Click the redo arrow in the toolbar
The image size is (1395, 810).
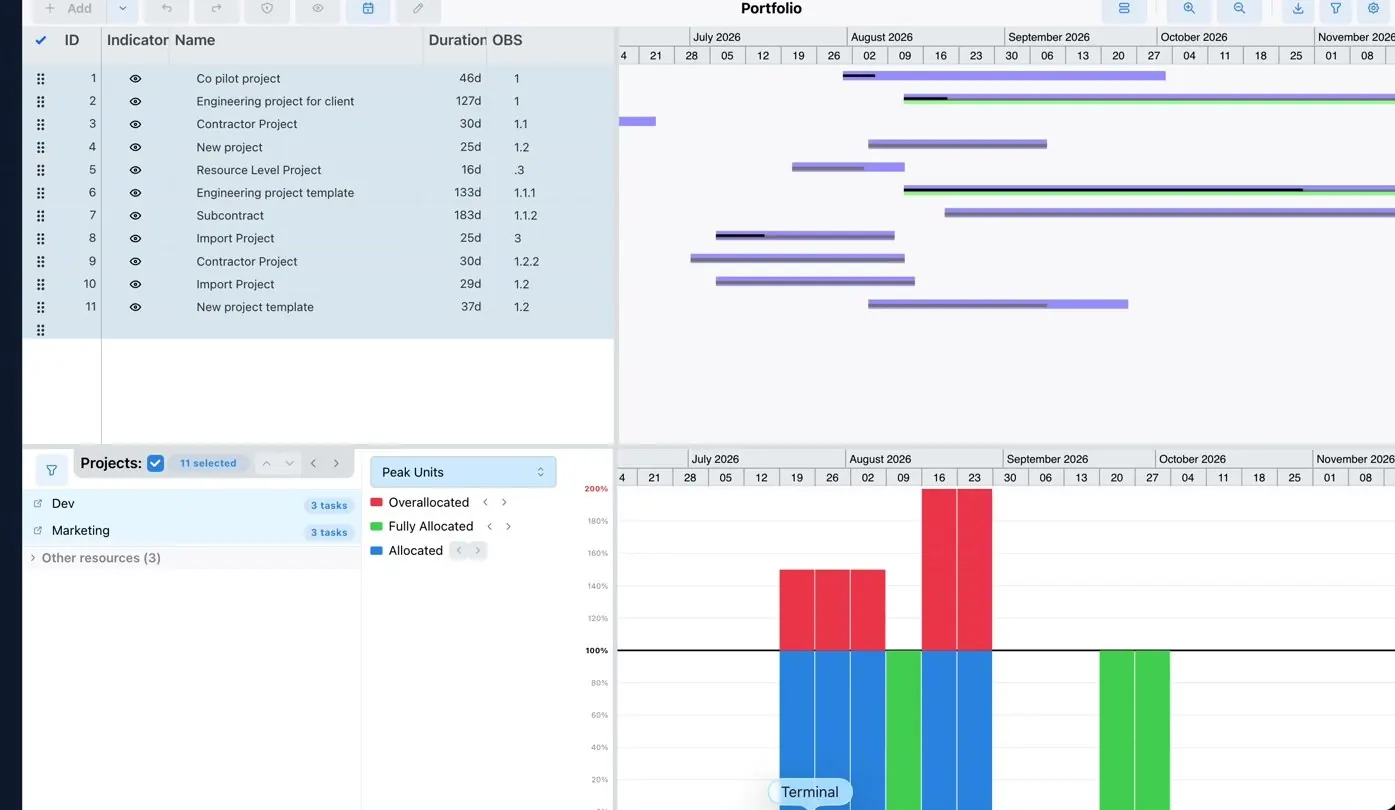217,9
